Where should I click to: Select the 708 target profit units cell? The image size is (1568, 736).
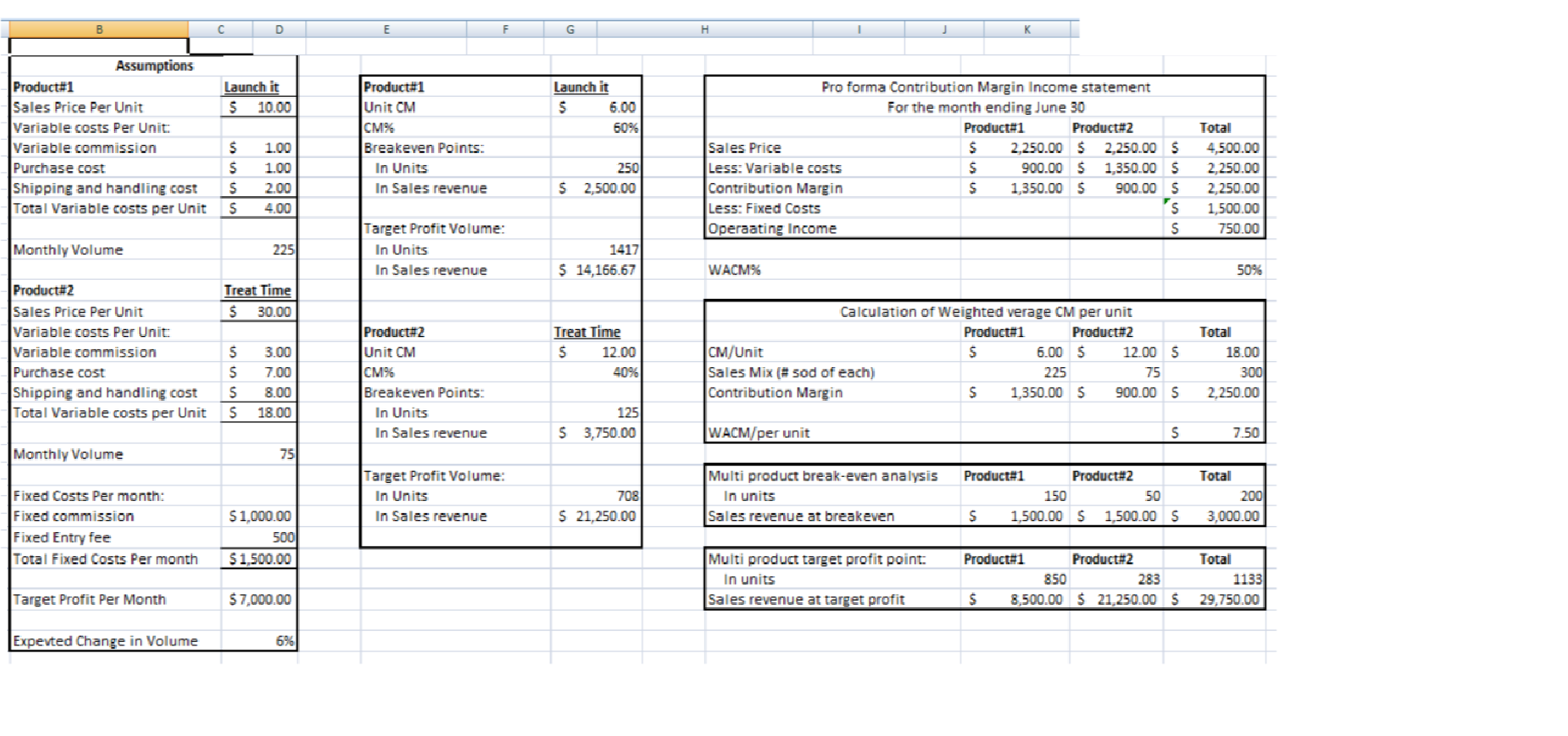[596, 496]
